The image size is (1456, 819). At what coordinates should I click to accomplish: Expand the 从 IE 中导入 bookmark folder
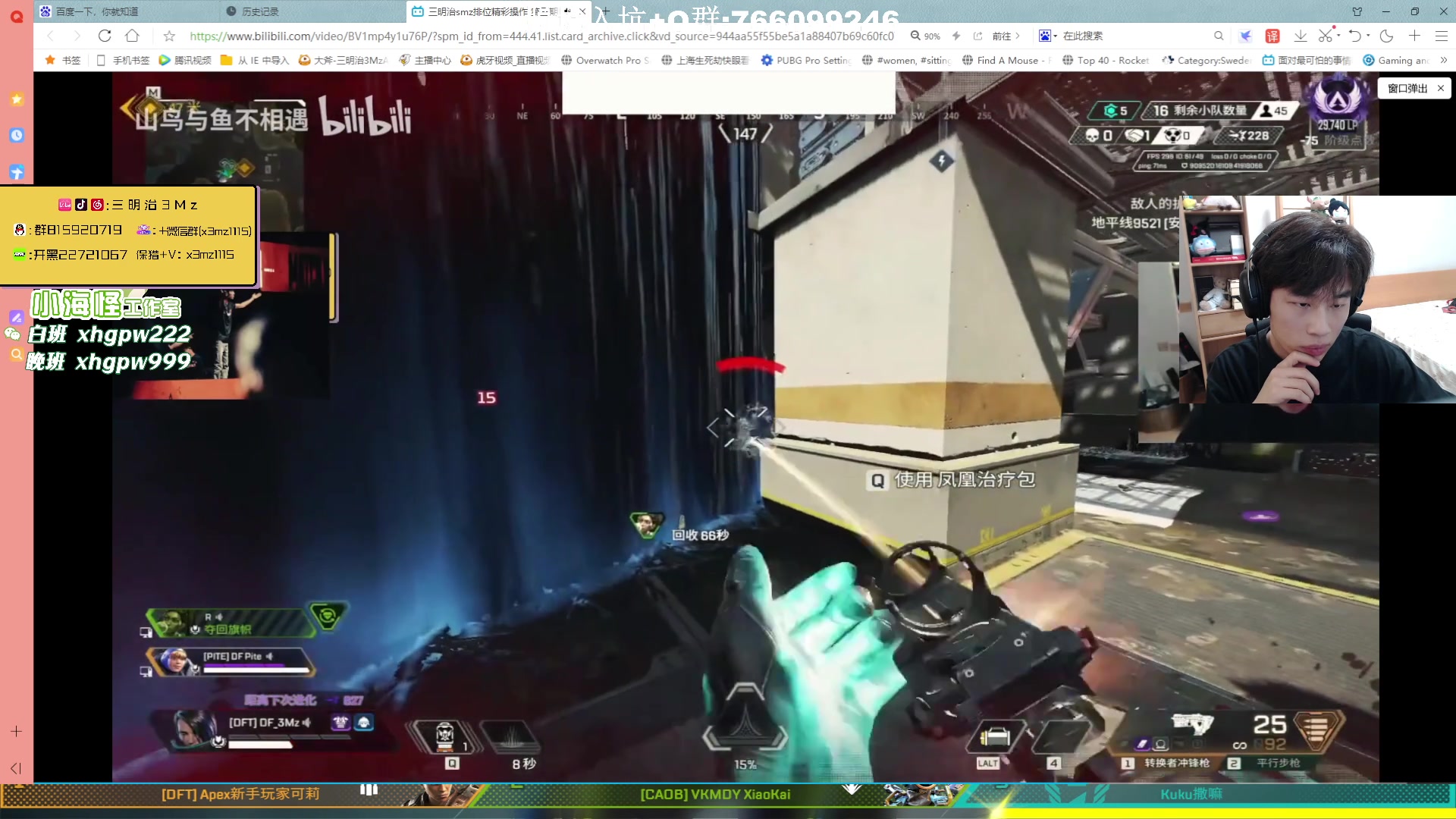click(255, 60)
